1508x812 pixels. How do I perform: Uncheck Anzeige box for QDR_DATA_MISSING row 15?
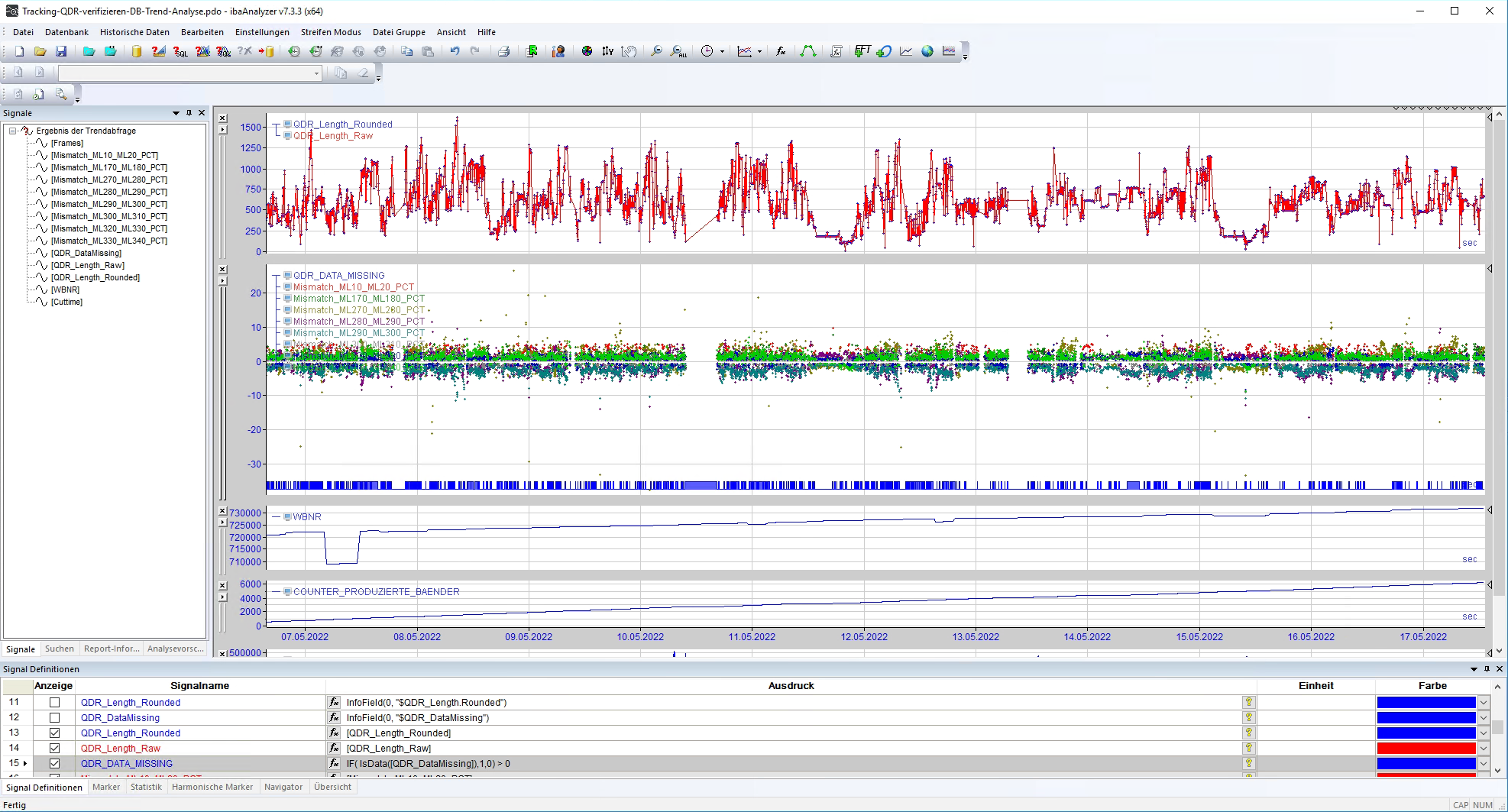click(x=54, y=764)
